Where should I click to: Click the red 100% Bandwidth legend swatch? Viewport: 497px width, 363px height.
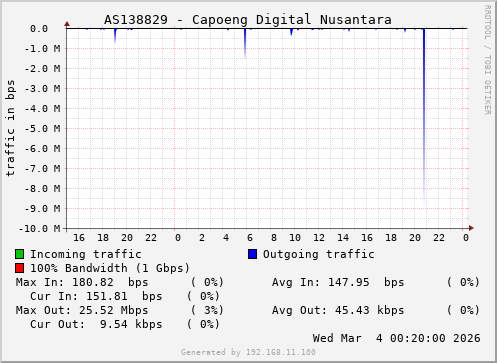coord(19,268)
